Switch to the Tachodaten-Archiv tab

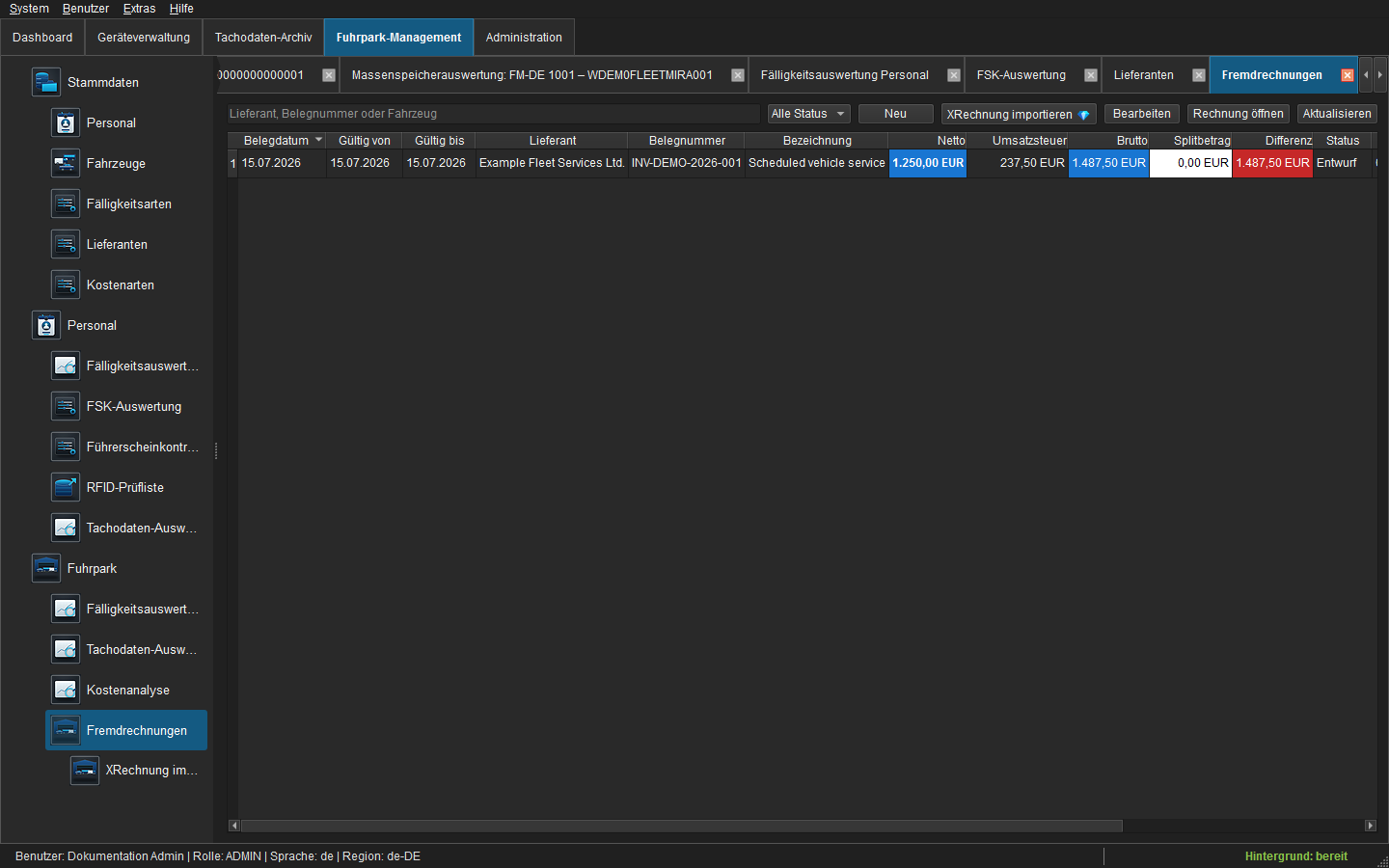pos(263,38)
